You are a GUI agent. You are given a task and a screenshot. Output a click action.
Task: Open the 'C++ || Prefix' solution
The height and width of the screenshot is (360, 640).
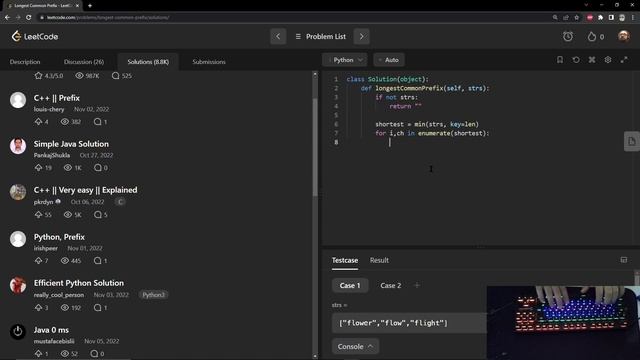[57, 98]
